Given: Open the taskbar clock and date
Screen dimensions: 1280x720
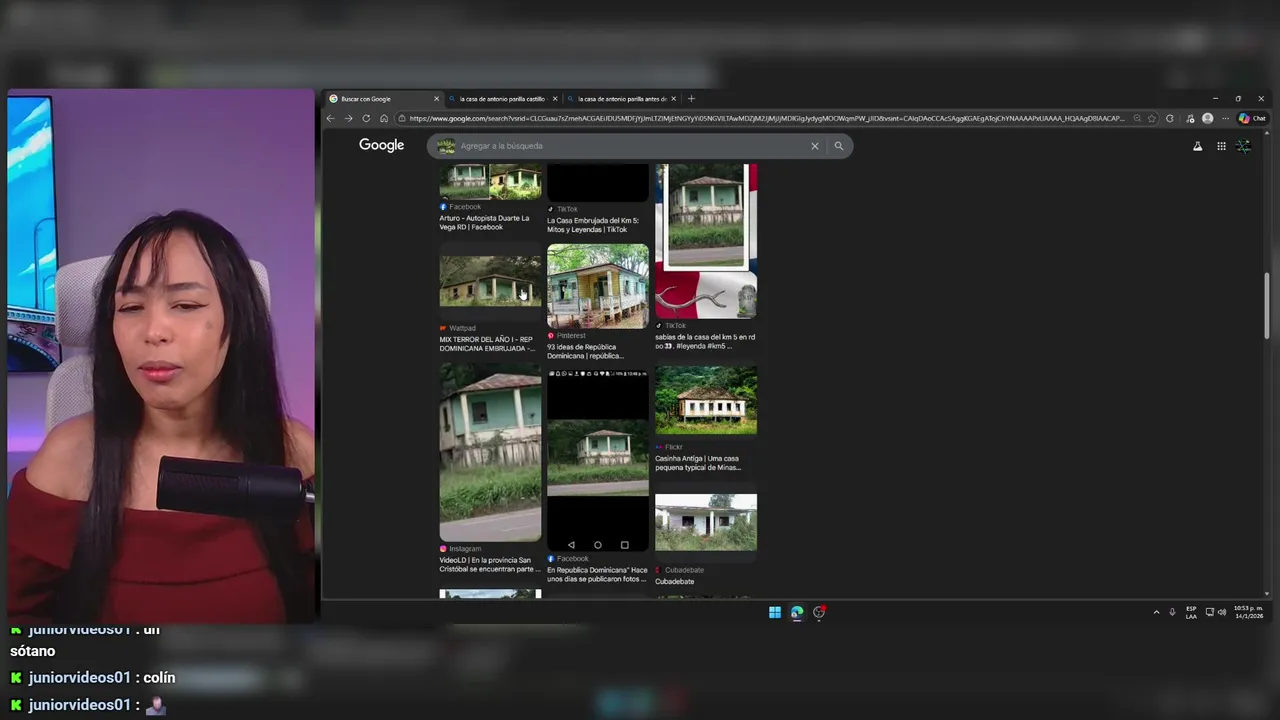Looking at the screenshot, I should [x=1248, y=612].
